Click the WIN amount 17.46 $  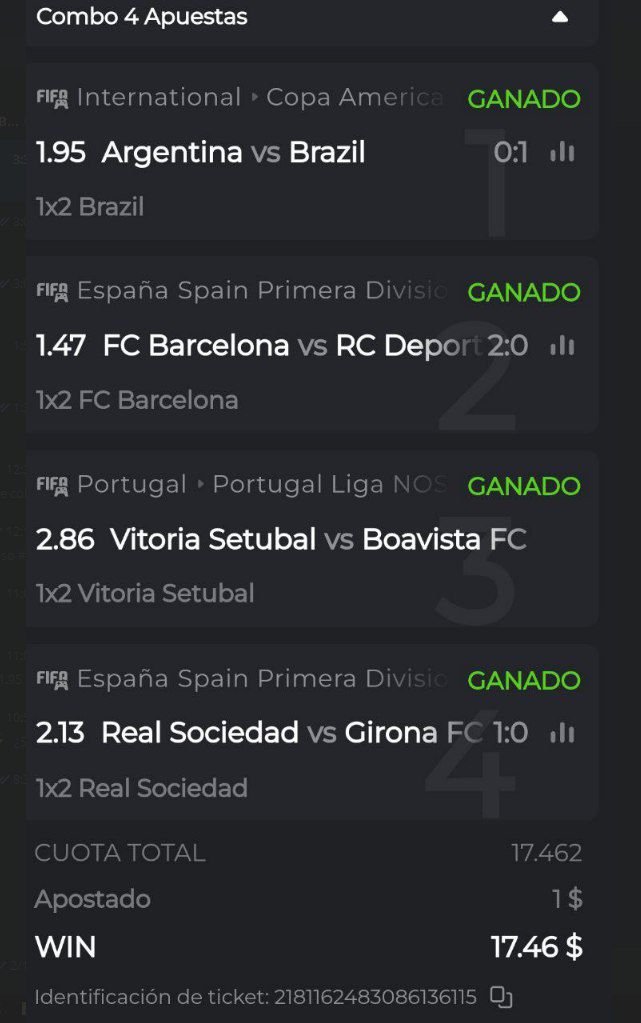click(536, 946)
